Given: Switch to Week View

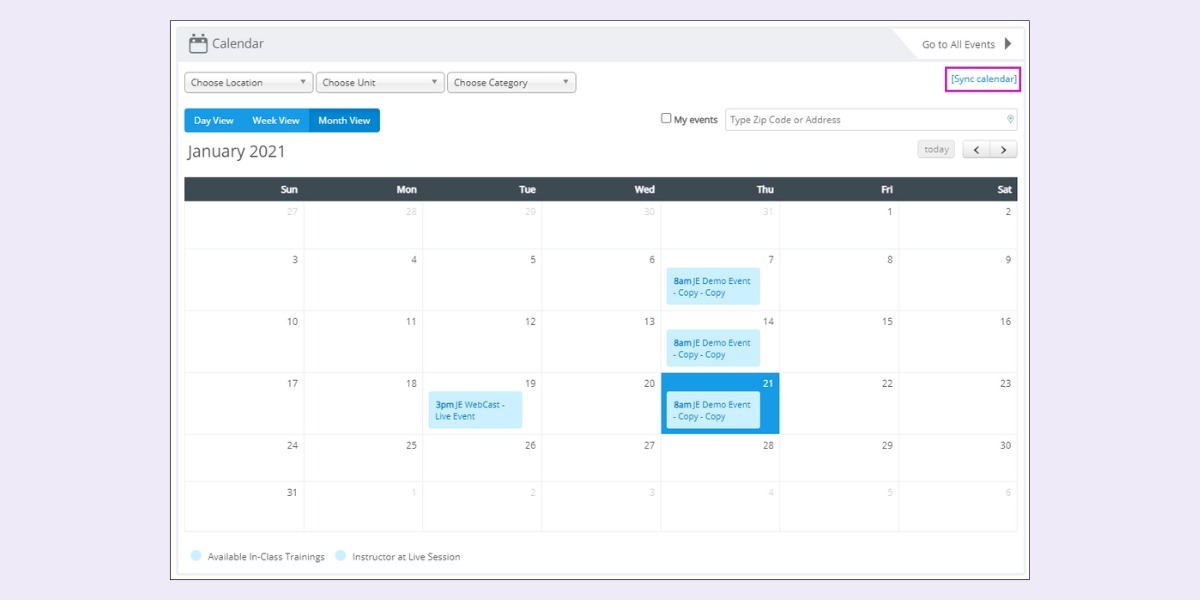Looking at the screenshot, I should pos(276,120).
